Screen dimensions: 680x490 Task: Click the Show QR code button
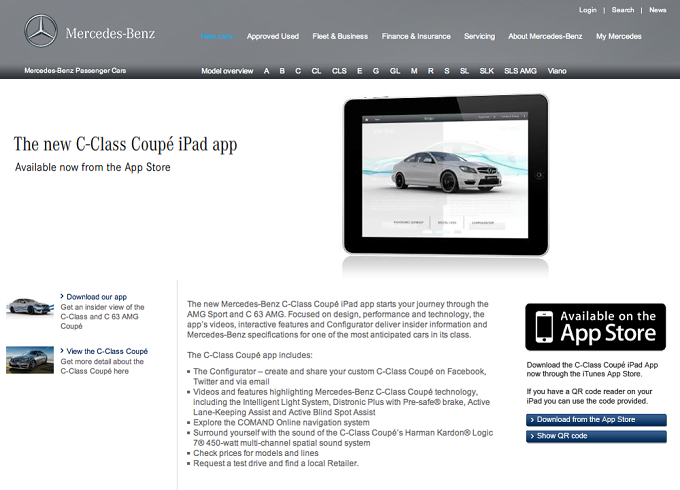(x=596, y=436)
